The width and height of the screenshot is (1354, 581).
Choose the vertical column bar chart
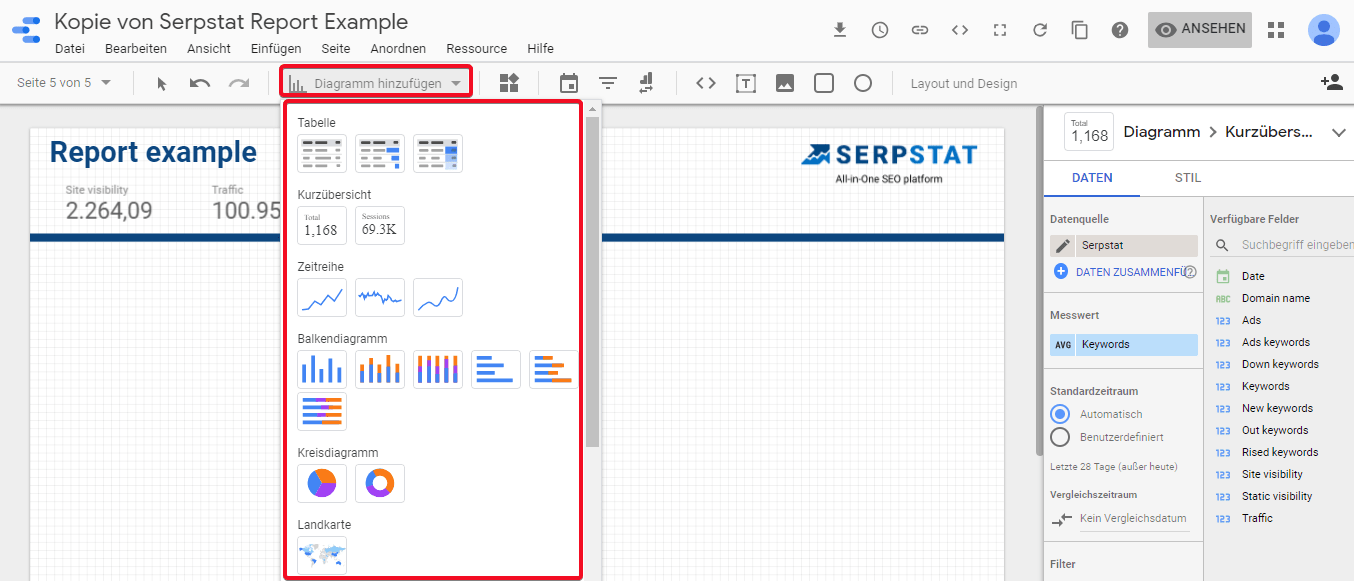322,370
